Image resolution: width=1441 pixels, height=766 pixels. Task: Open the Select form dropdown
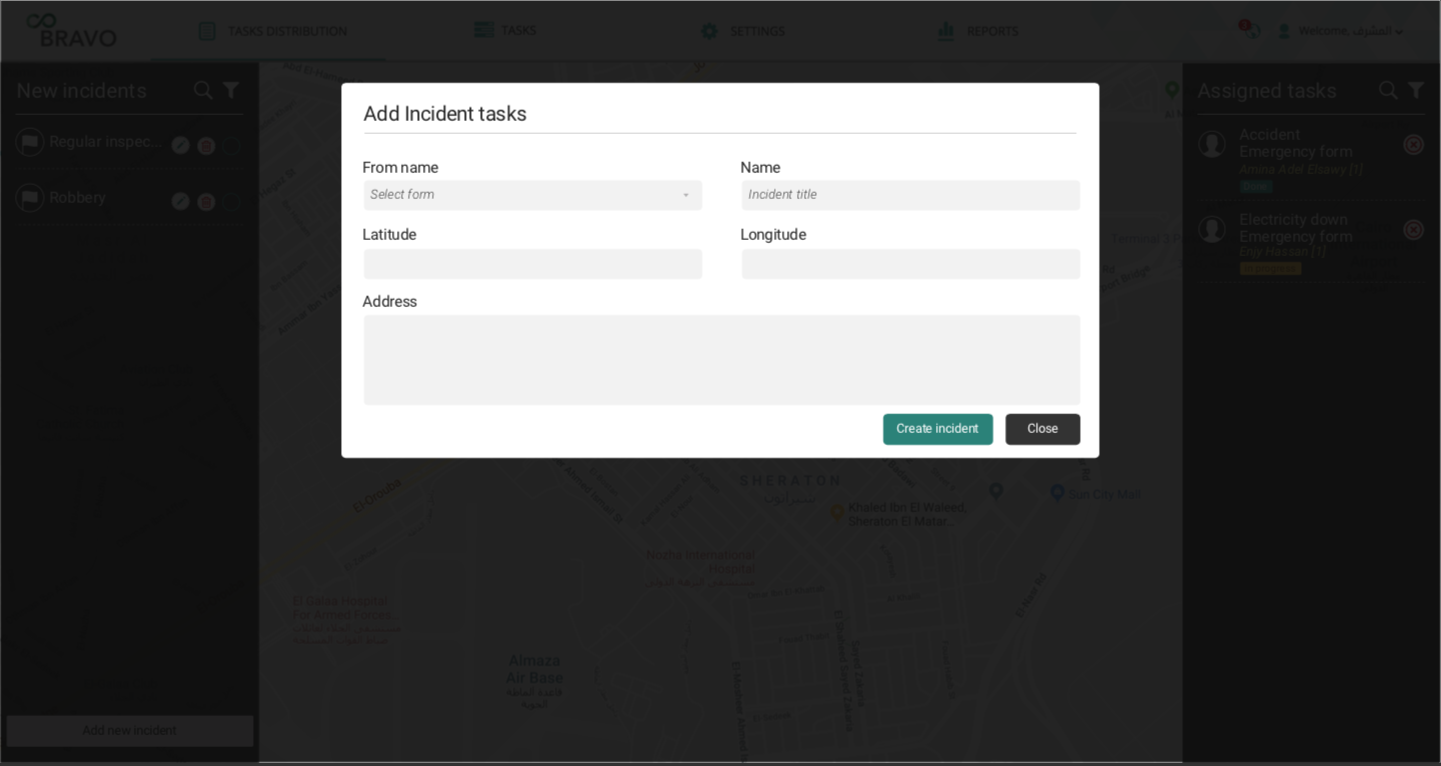point(532,195)
